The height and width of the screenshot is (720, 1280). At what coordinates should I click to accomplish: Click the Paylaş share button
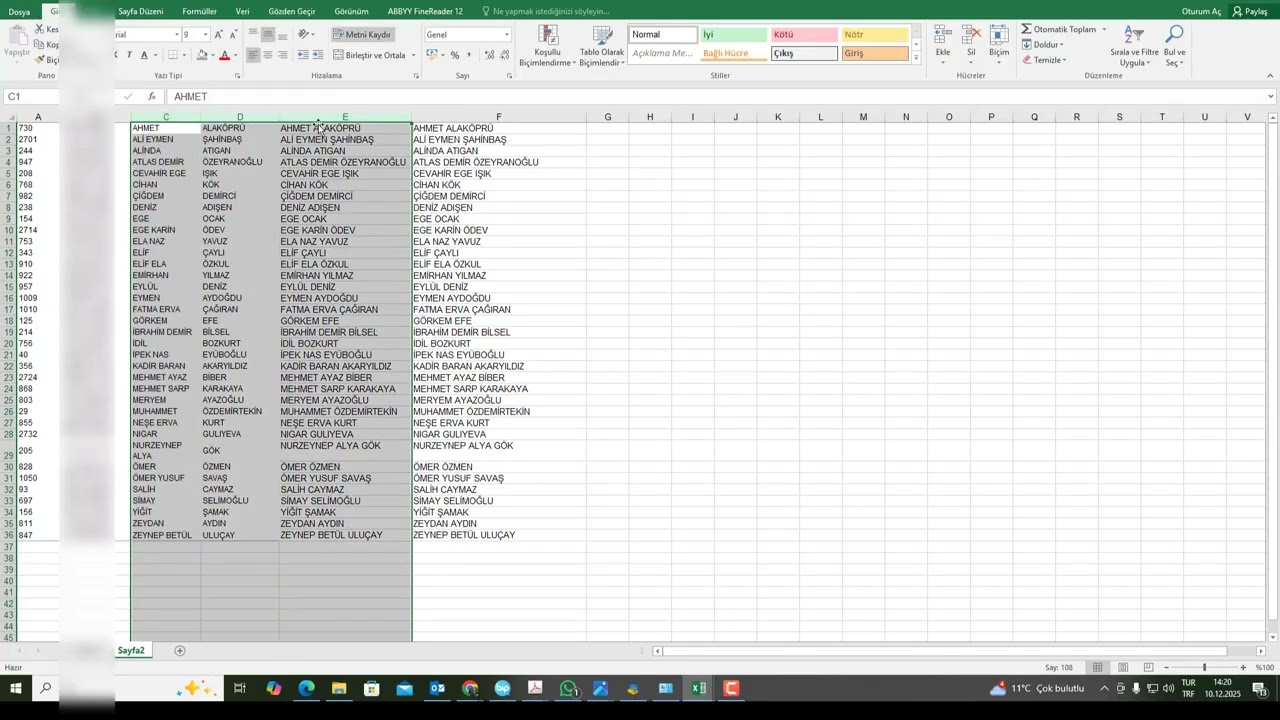click(x=1251, y=11)
